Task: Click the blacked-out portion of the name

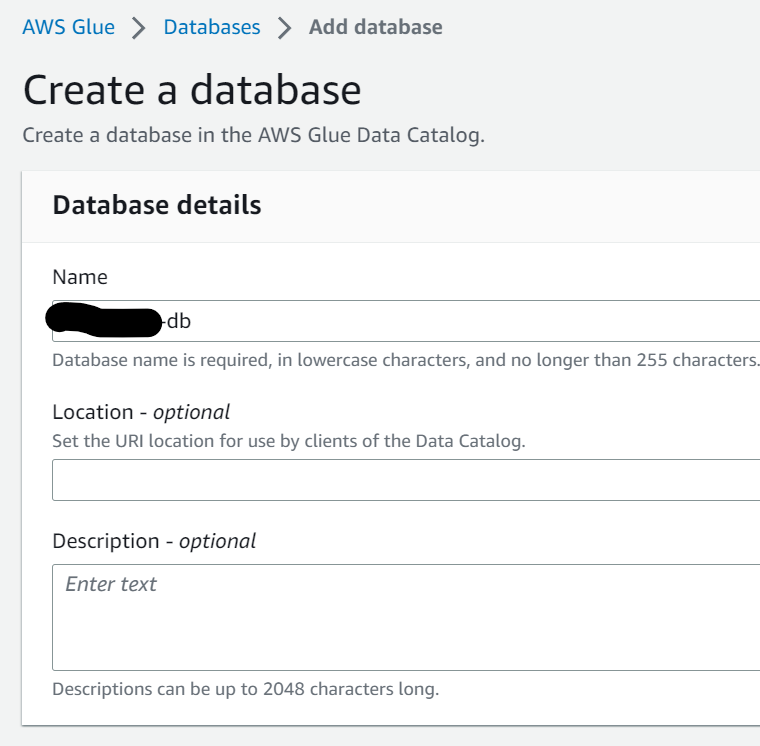Action: tap(104, 322)
